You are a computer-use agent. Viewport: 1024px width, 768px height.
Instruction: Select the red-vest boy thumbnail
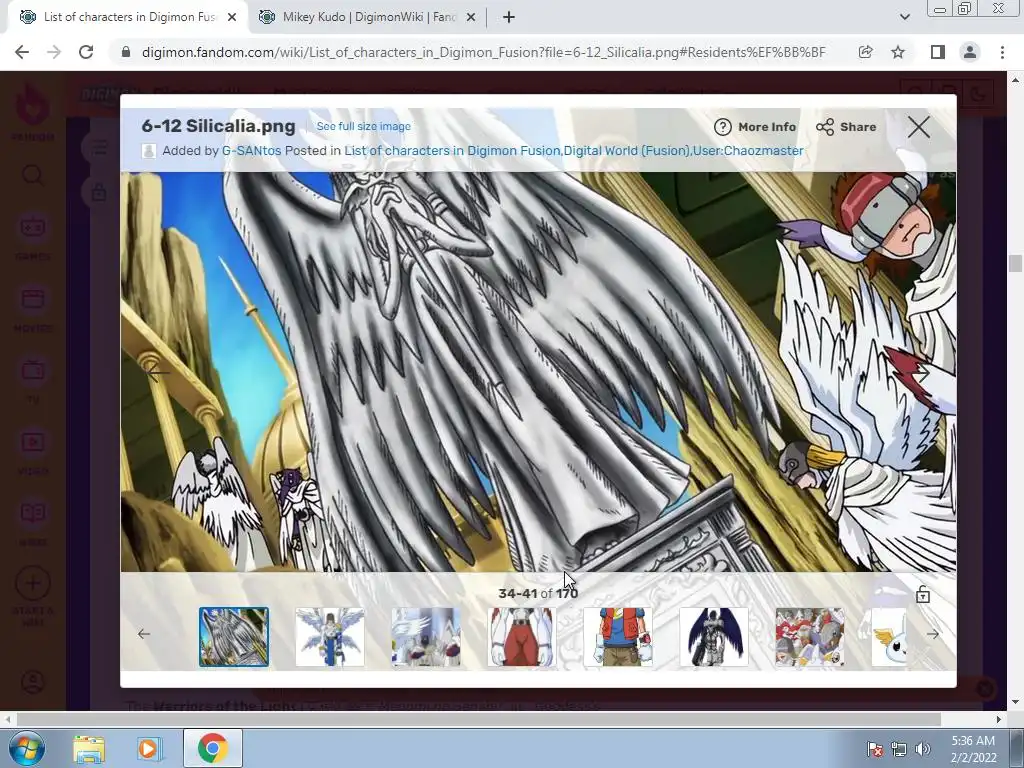[618, 637]
